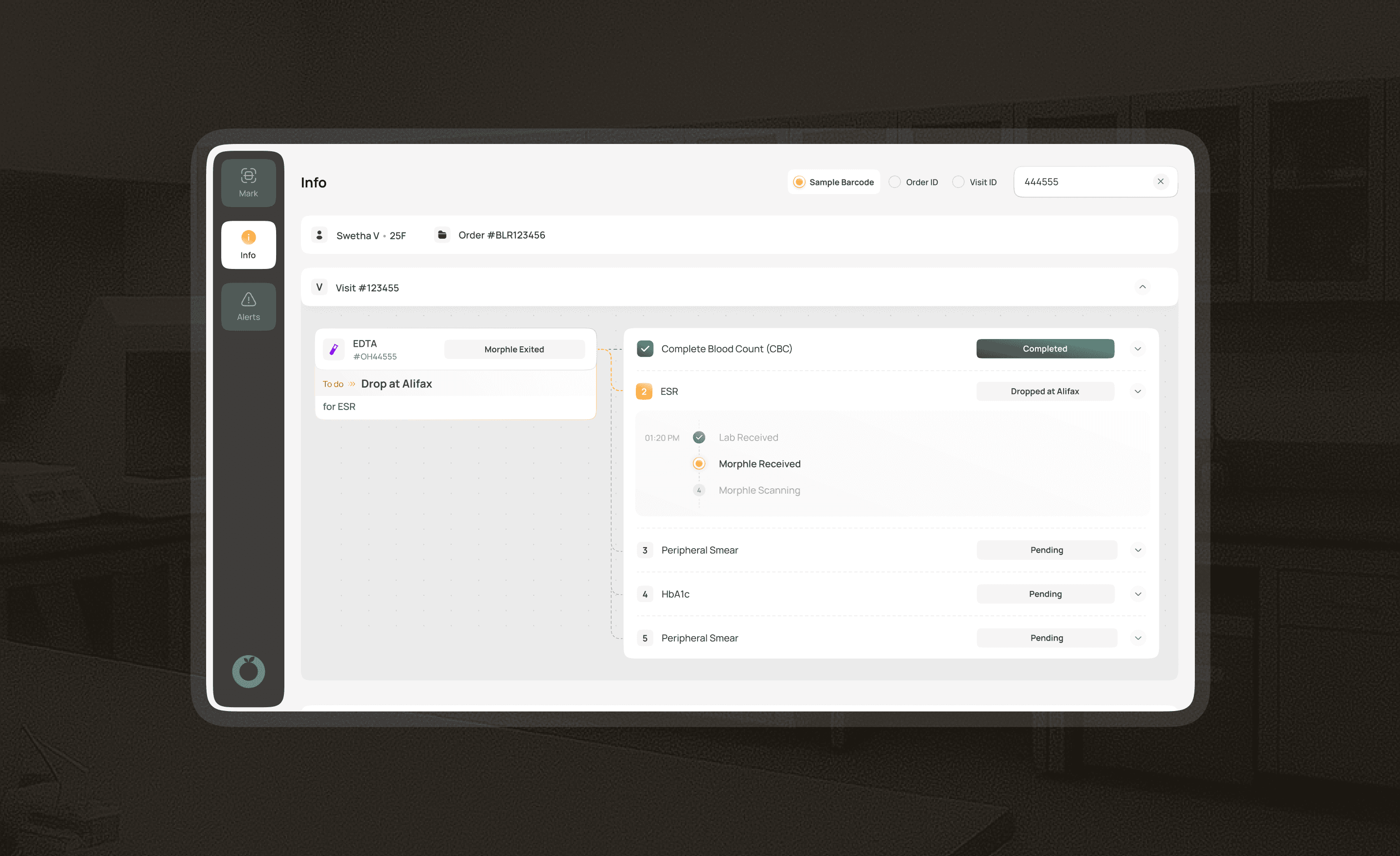Click the green apple logo icon
Screen dimensions: 1400x856
(x=248, y=671)
